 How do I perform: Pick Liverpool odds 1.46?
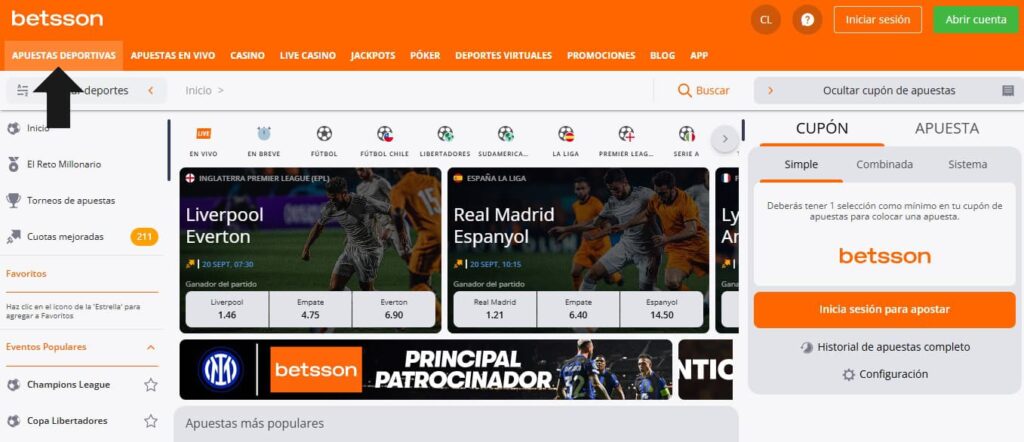(x=226, y=309)
